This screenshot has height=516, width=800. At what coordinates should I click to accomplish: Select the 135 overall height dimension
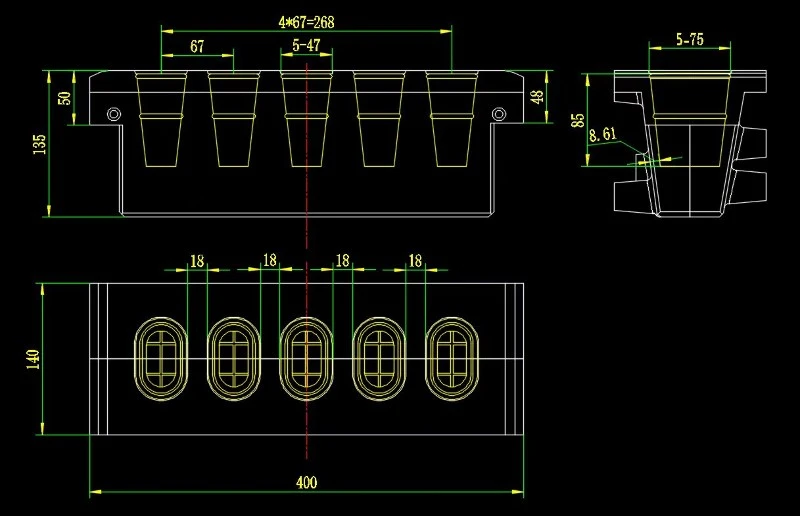click(39, 144)
